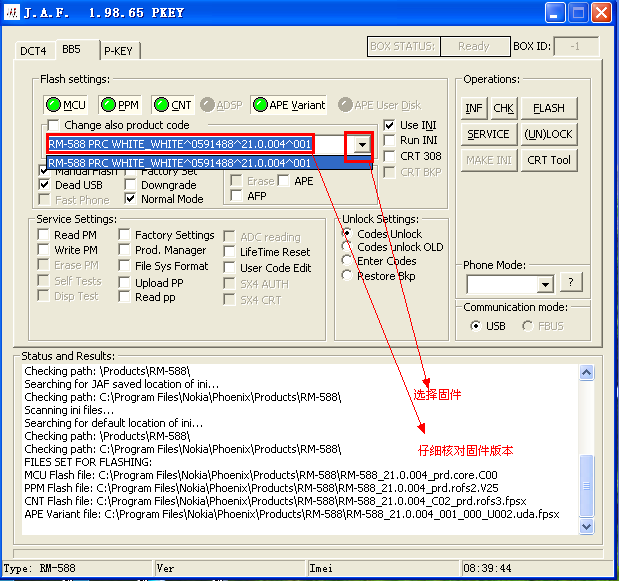Image resolution: width=619 pixels, height=581 pixels.
Task: Check Factory Settings in Service Settings
Action: (124, 234)
